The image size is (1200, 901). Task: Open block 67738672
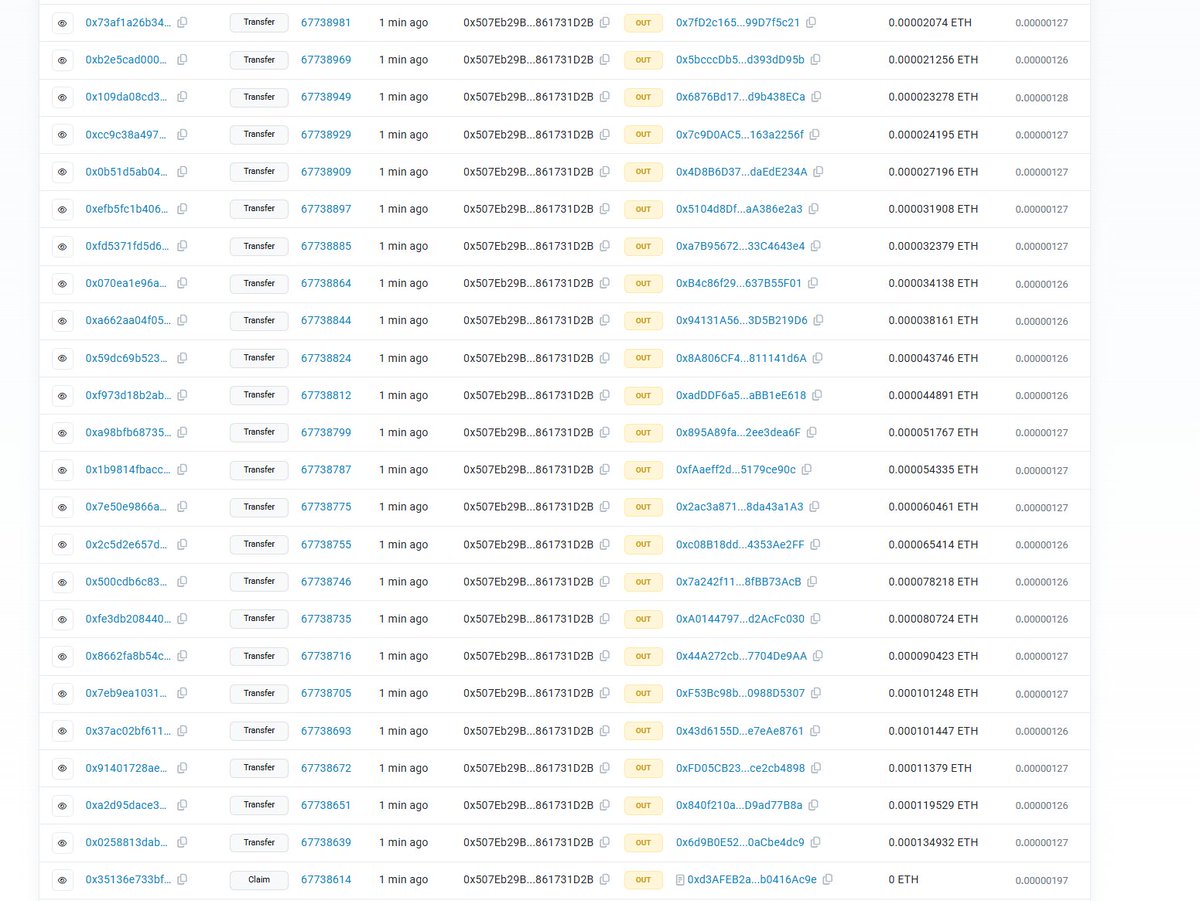click(x=326, y=768)
